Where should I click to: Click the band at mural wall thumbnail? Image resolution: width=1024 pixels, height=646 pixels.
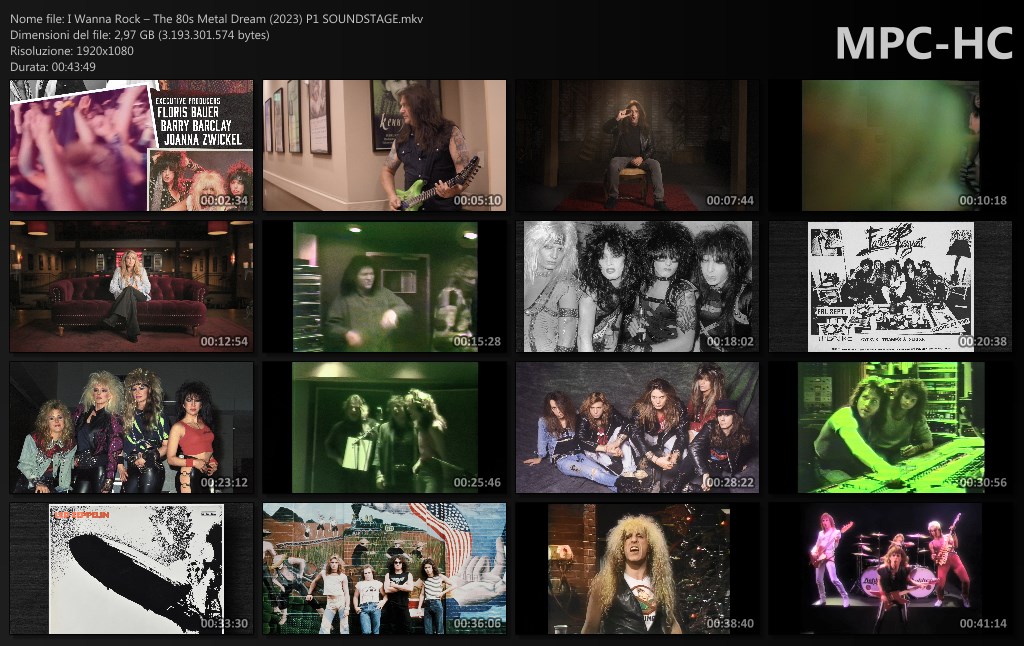point(384,569)
